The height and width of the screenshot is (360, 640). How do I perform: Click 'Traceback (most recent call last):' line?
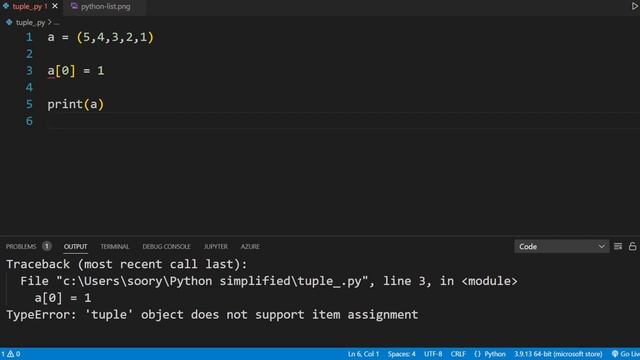127,264
